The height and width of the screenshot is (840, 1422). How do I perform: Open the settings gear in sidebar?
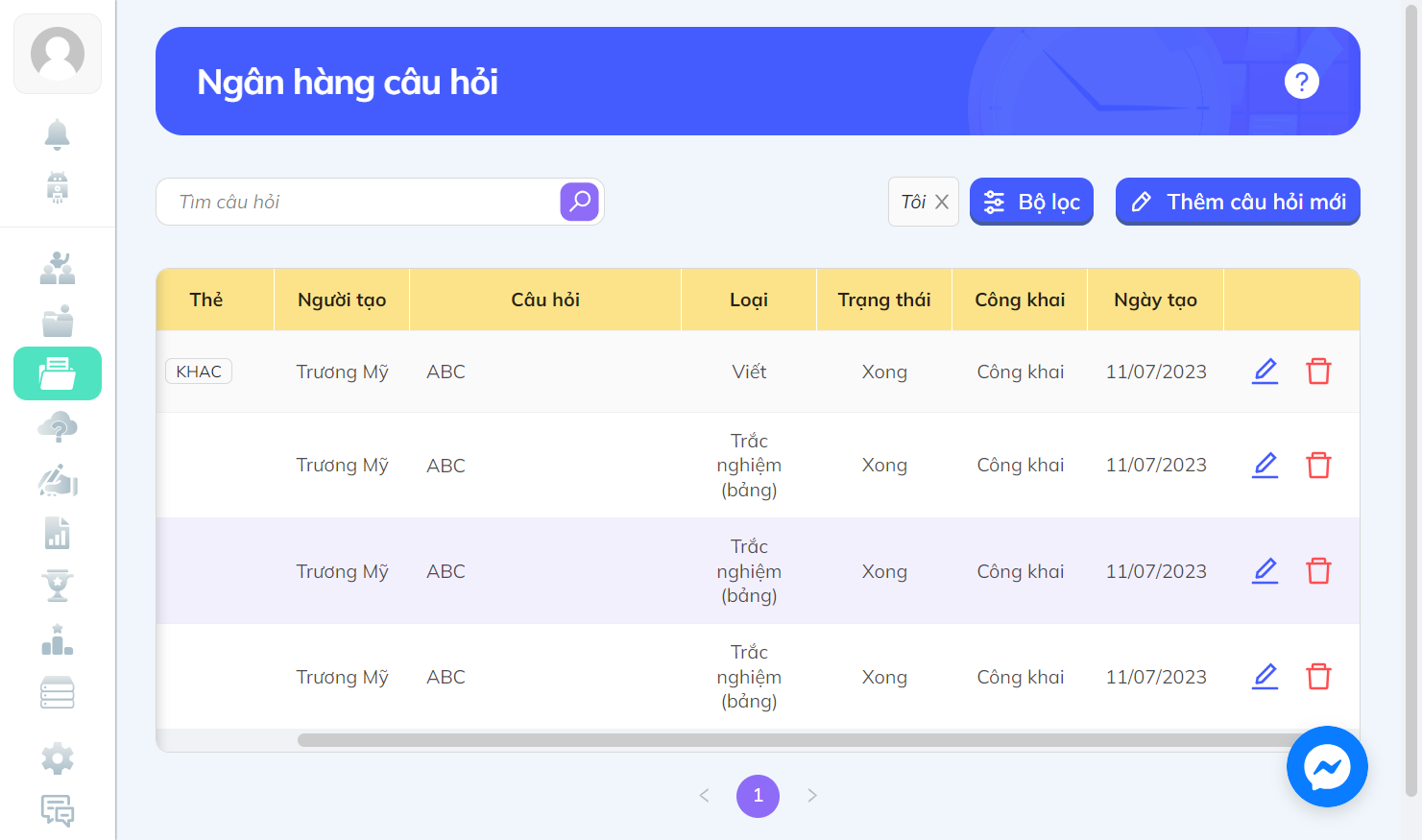[x=58, y=758]
